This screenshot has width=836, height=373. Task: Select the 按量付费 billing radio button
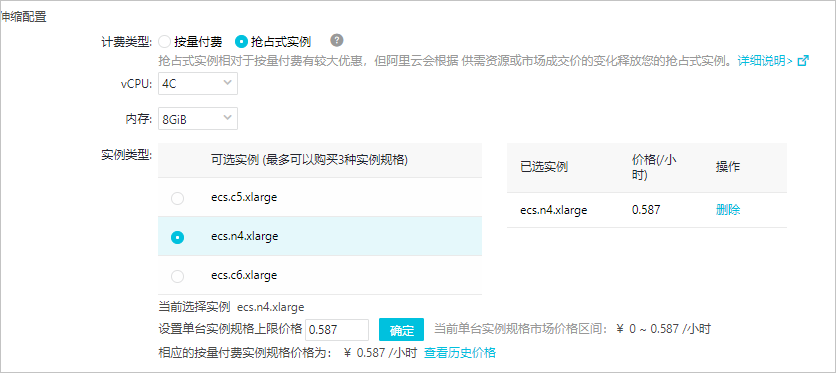[x=165, y=42]
